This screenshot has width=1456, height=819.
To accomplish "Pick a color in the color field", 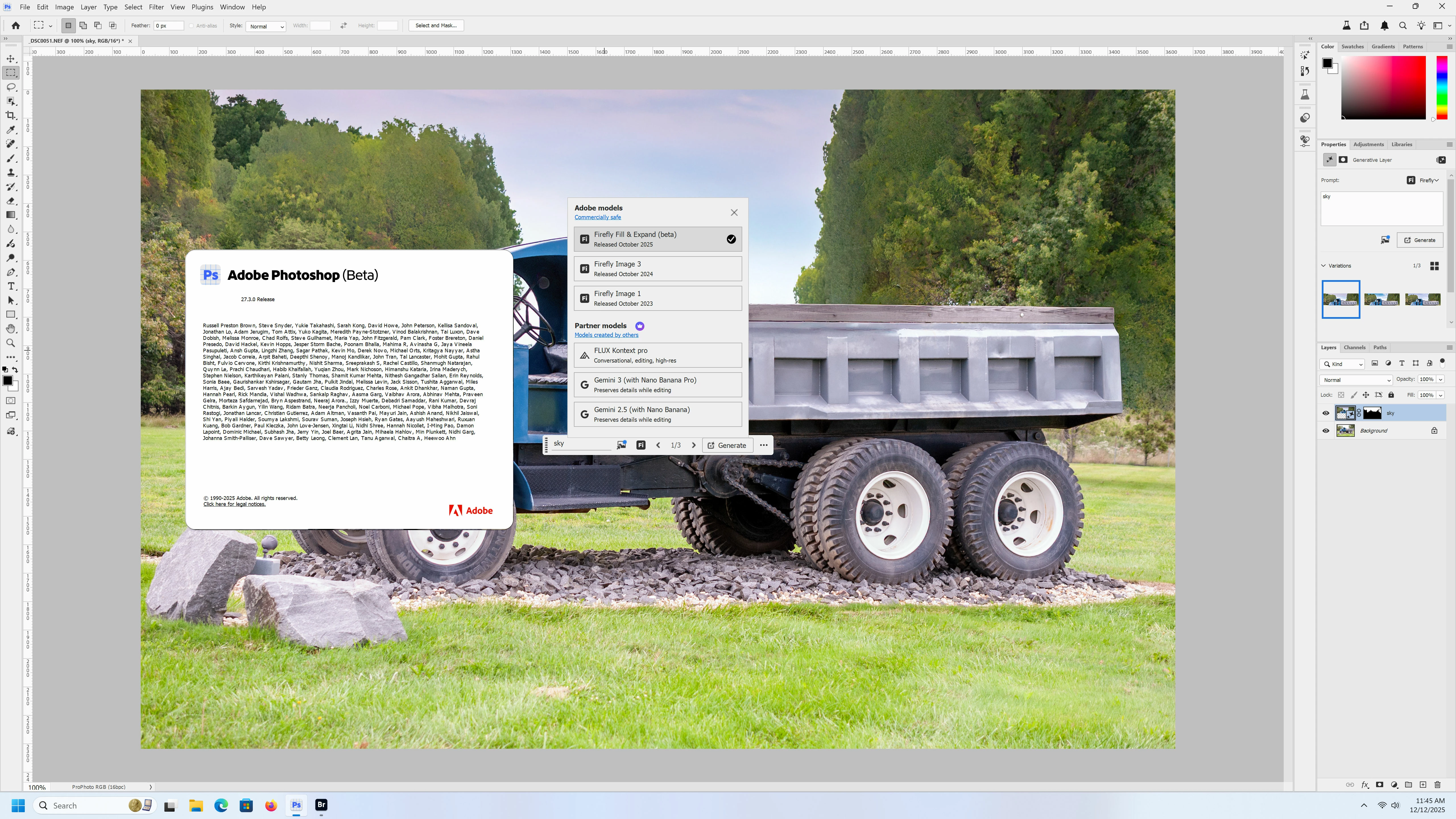I will pyautogui.click(x=1383, y=88).
